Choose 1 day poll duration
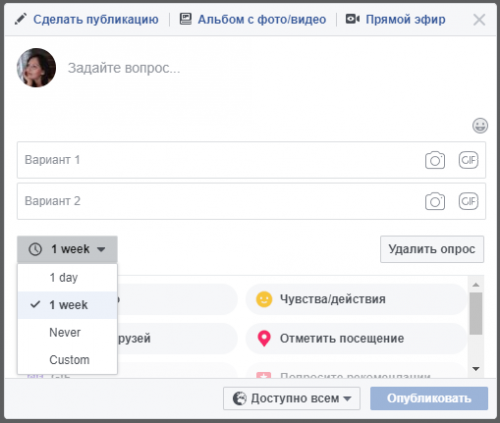 [67, 277]
